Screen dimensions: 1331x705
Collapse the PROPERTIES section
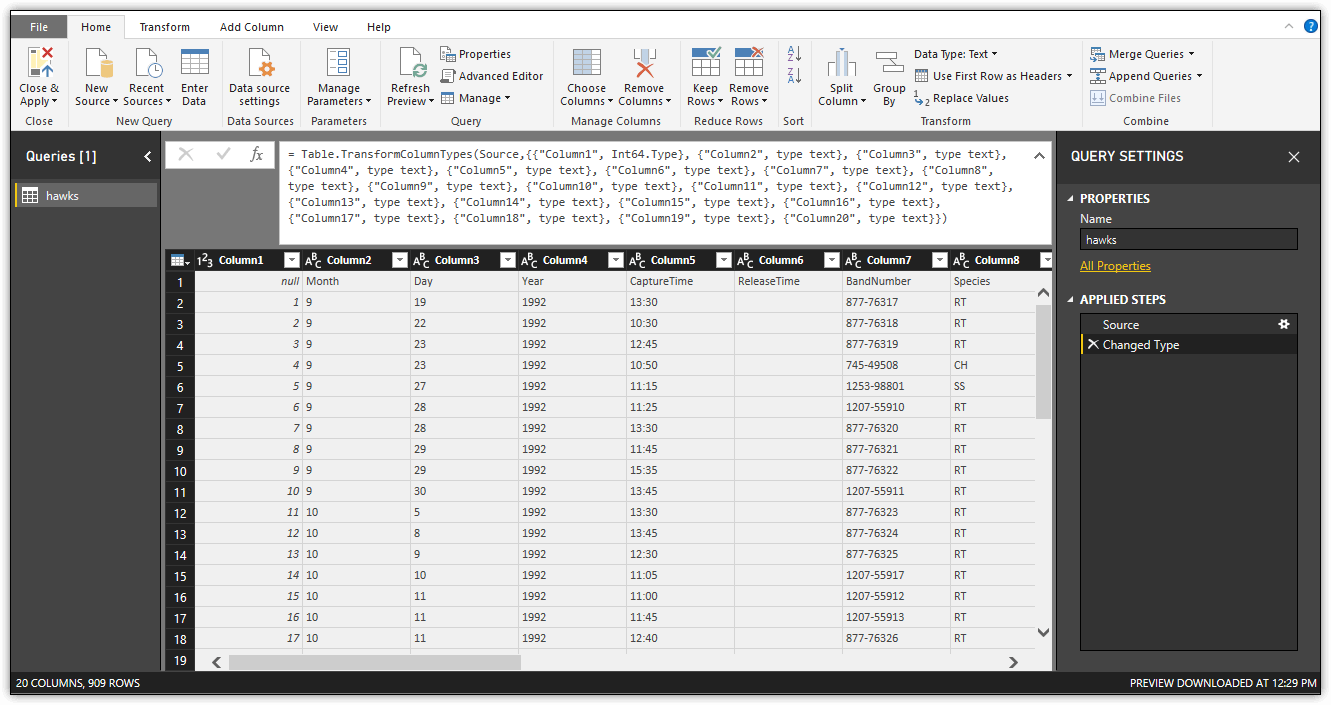tap(1071, 198)
